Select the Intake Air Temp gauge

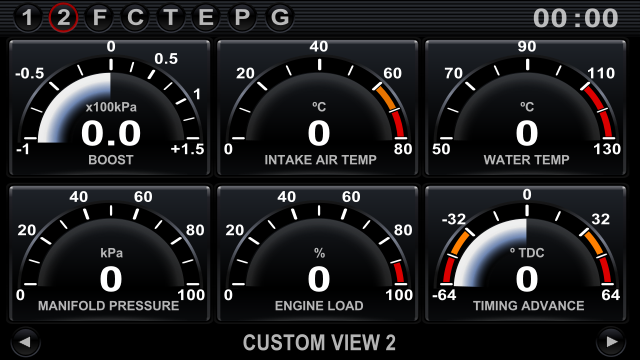(318, 108)
